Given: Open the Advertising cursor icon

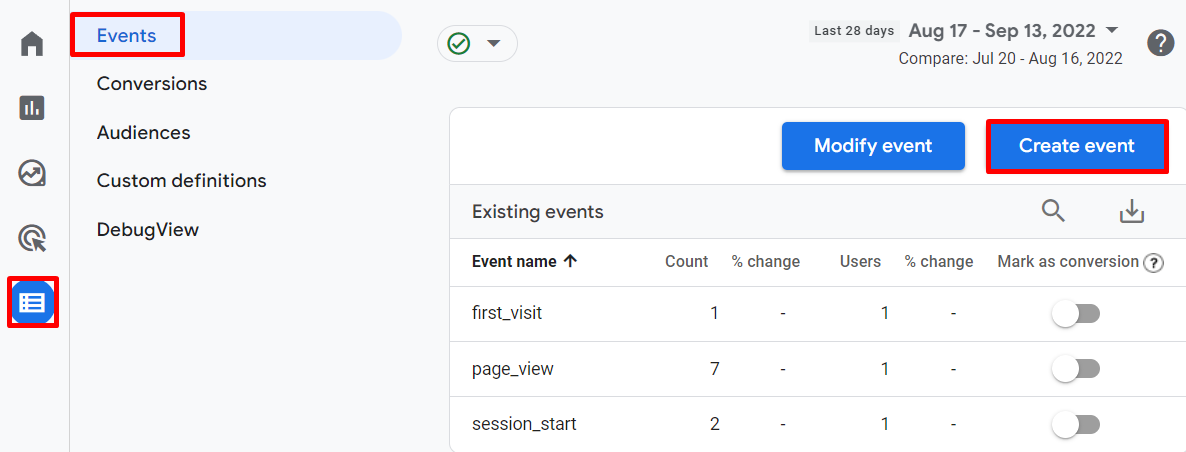Looking at the screenshot, I should pyautogui.click(x=33, y=238).
